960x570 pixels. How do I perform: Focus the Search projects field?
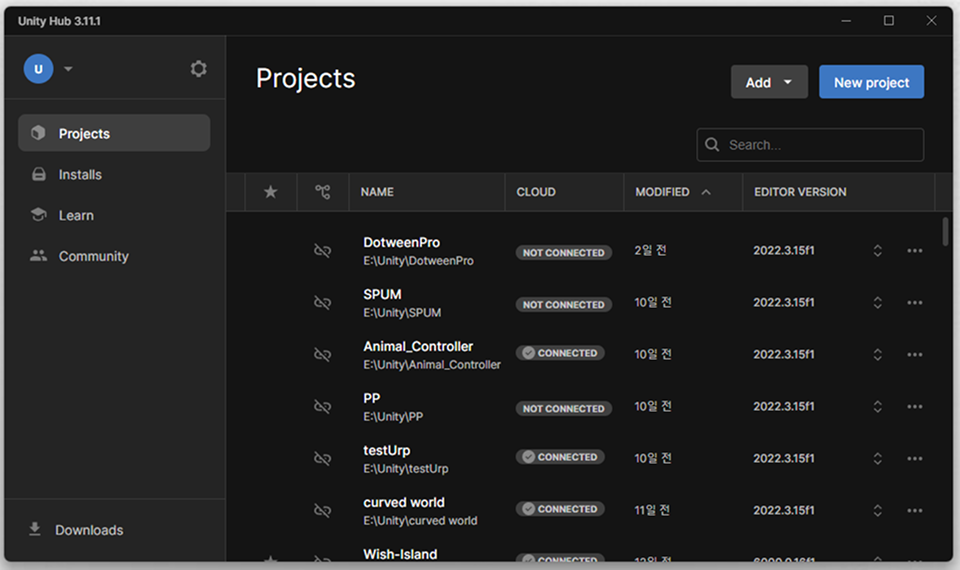coord(810,144)
